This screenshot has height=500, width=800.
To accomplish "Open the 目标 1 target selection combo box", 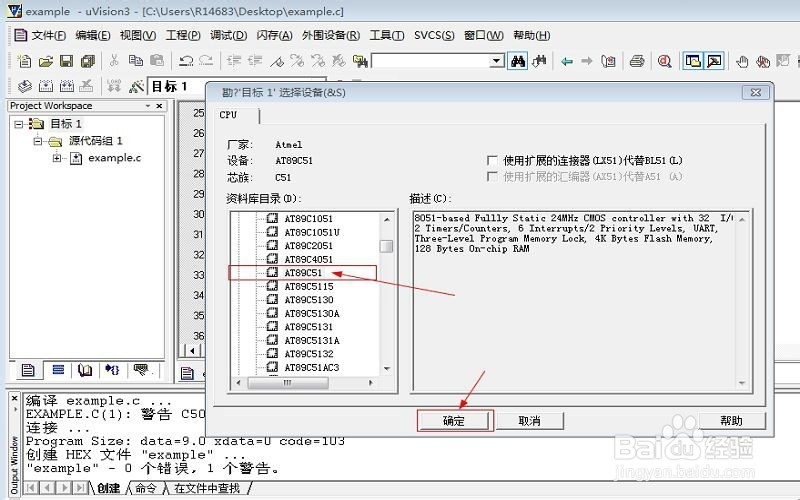I will [236, 86].
